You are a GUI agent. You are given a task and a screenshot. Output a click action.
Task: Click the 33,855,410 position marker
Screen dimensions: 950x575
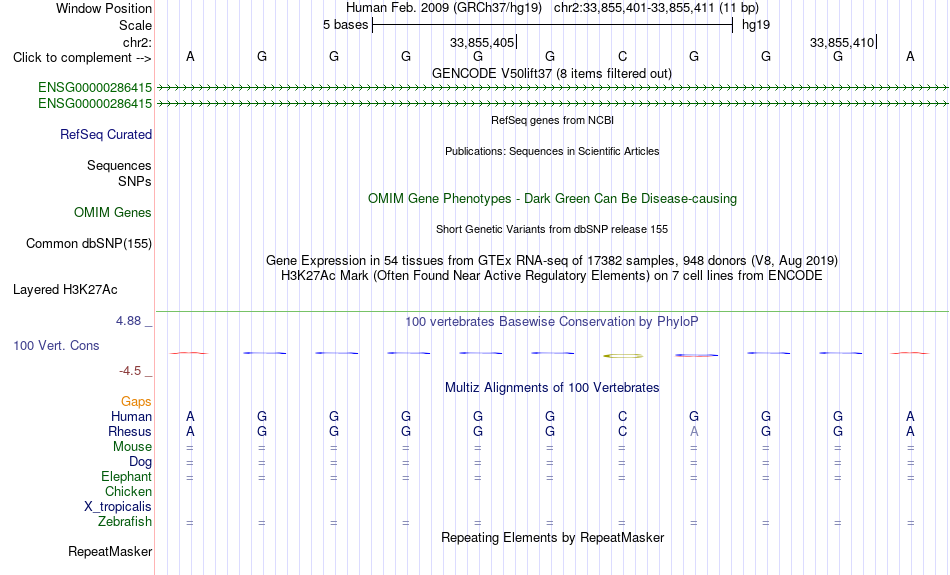tap(842, 42)
